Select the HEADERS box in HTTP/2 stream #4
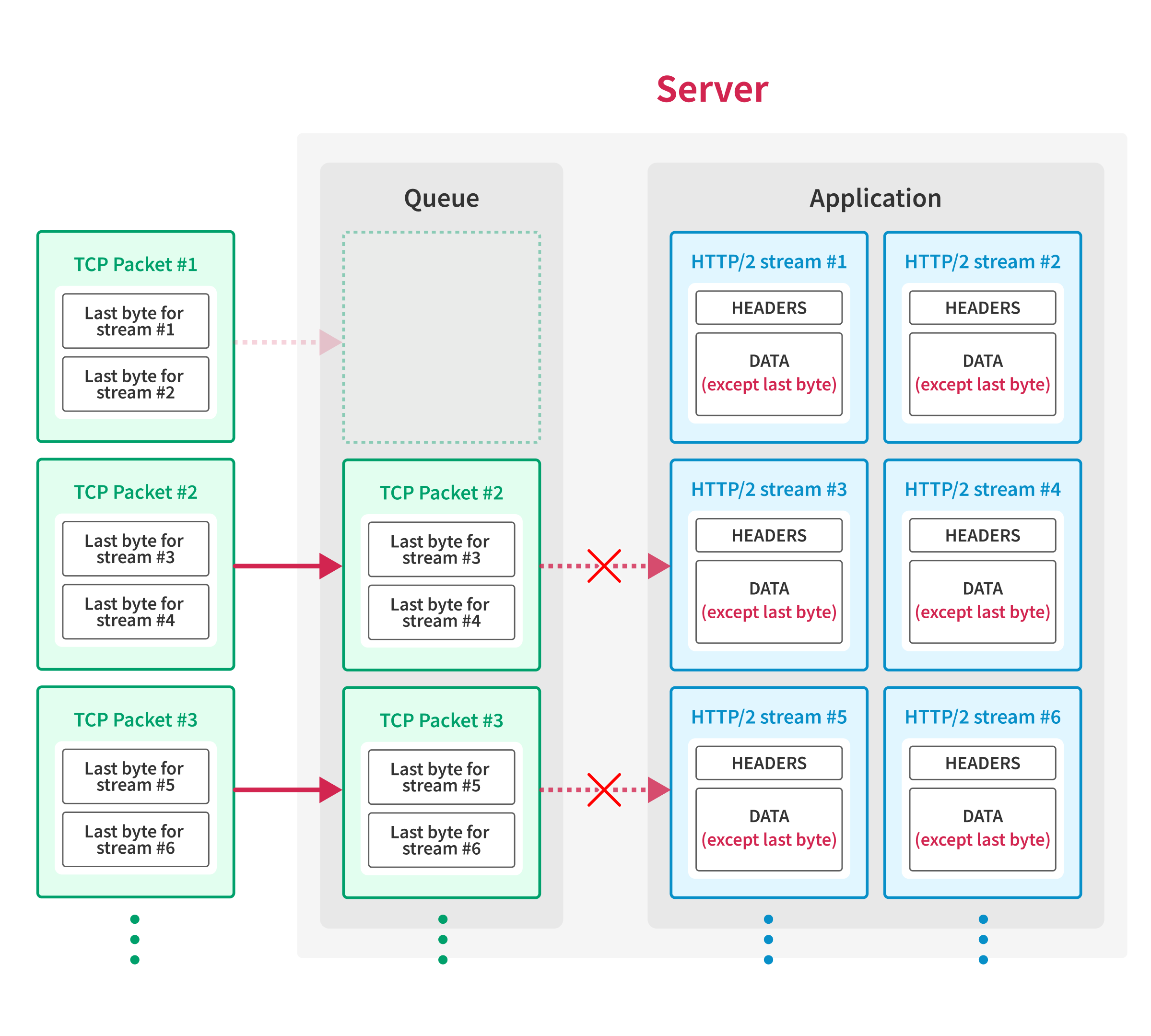The image size is (1151, 1036). [983, 536]
